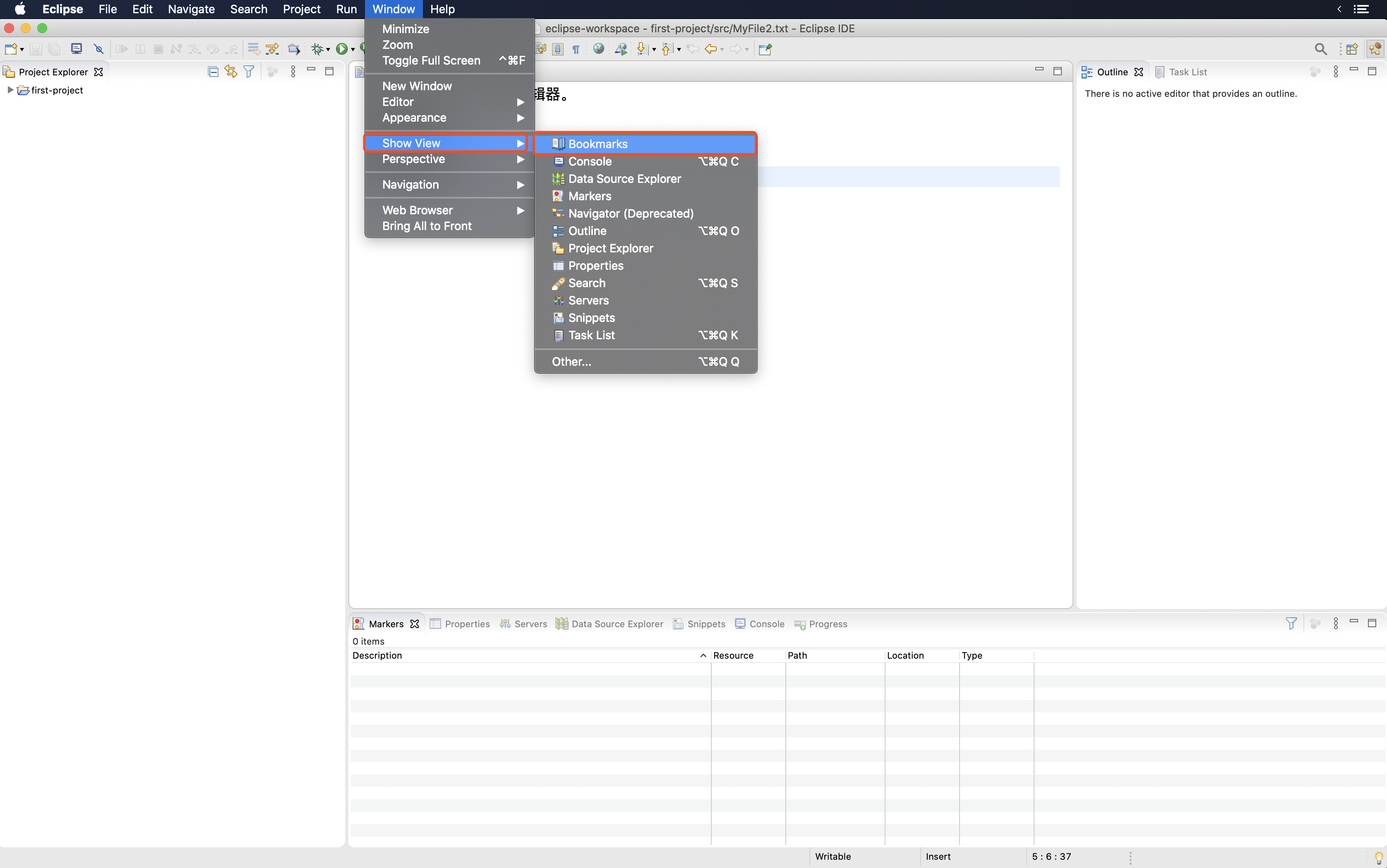The height and width of the screenshot is (868, 1387).
Task: Choose Task List in Show View submenu
Action: pyautogui.click(x=645, y=335)
